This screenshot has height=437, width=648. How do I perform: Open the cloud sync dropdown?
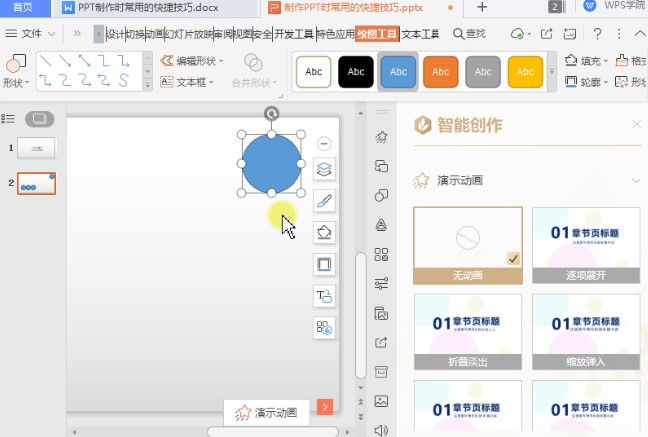click(x=529, y=34)
